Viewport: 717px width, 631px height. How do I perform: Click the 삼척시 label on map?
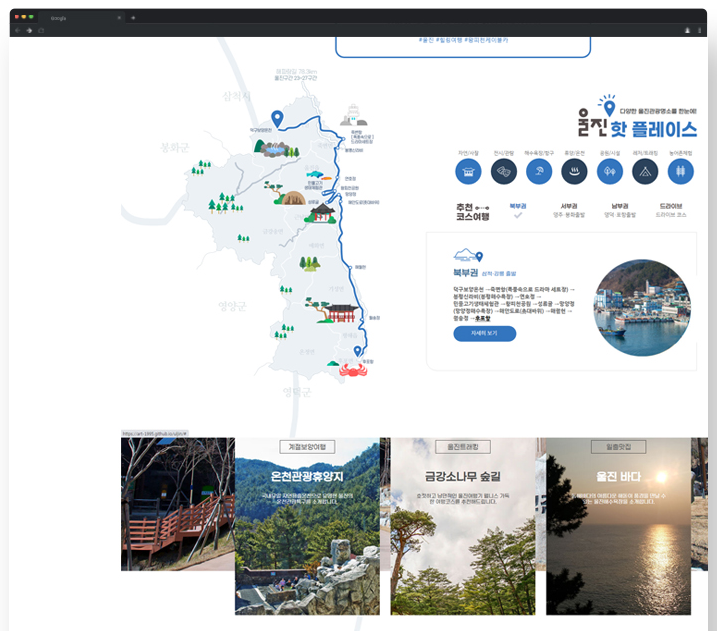click(x=236, y=96)
